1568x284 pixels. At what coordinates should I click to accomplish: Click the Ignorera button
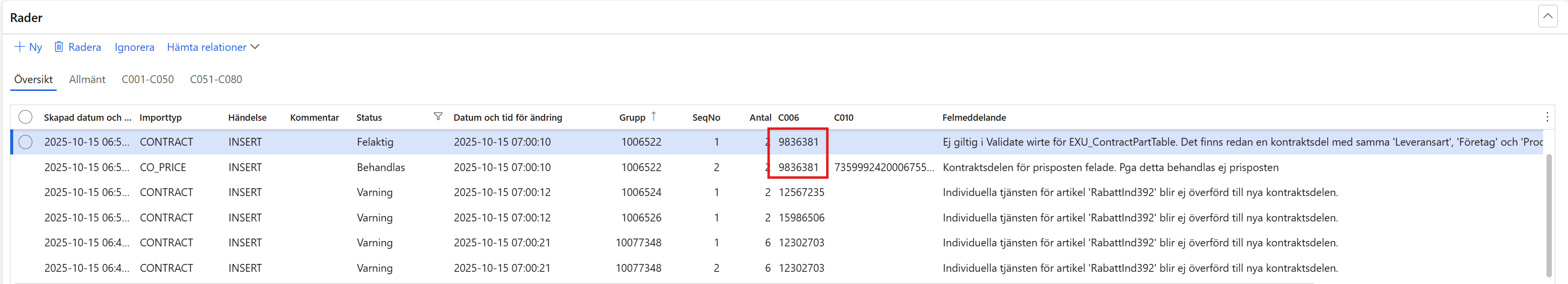[134, 47]
